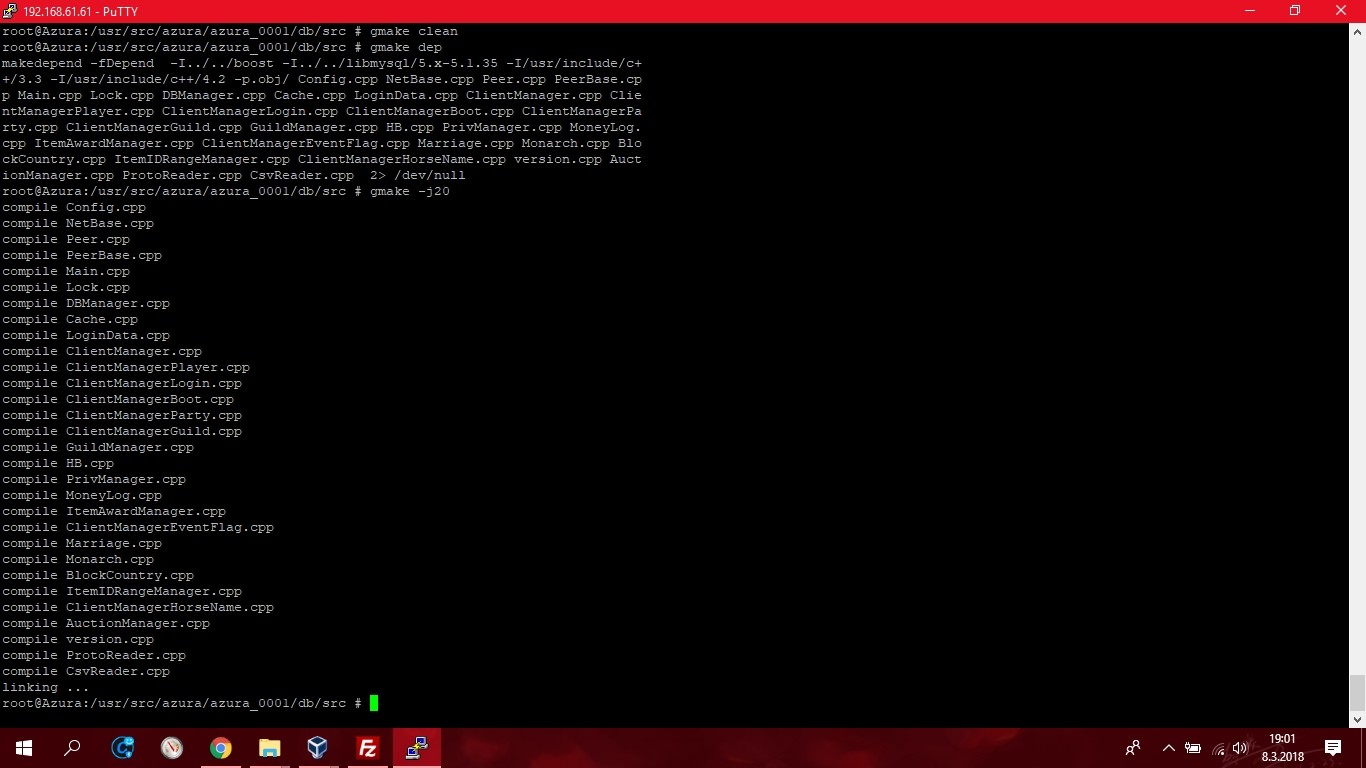Click 'compile LoginData.cpp' line
This screenshot has height=768, width=1366.
tap(86, 335)
